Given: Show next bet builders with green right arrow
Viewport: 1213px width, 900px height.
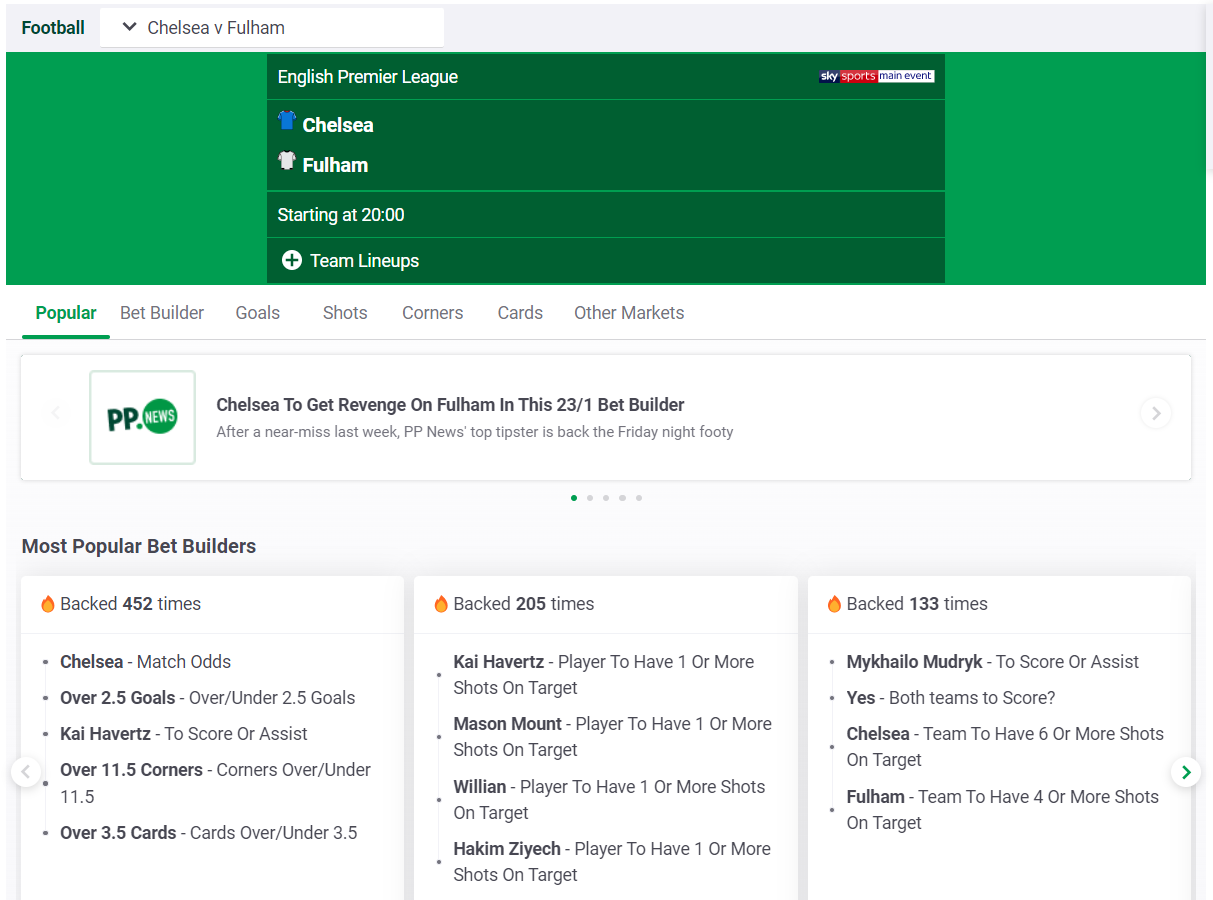Looking at the screenshot, I should pyautogui.click(x=1186, y=772).
